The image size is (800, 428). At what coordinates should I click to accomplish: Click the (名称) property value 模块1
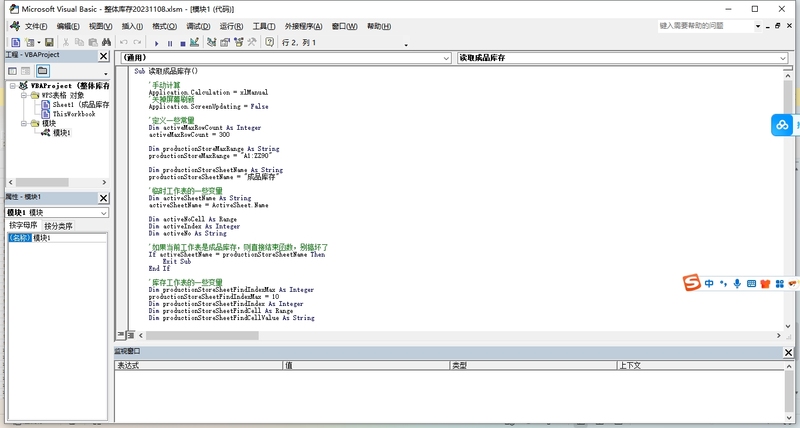point(70,238)
